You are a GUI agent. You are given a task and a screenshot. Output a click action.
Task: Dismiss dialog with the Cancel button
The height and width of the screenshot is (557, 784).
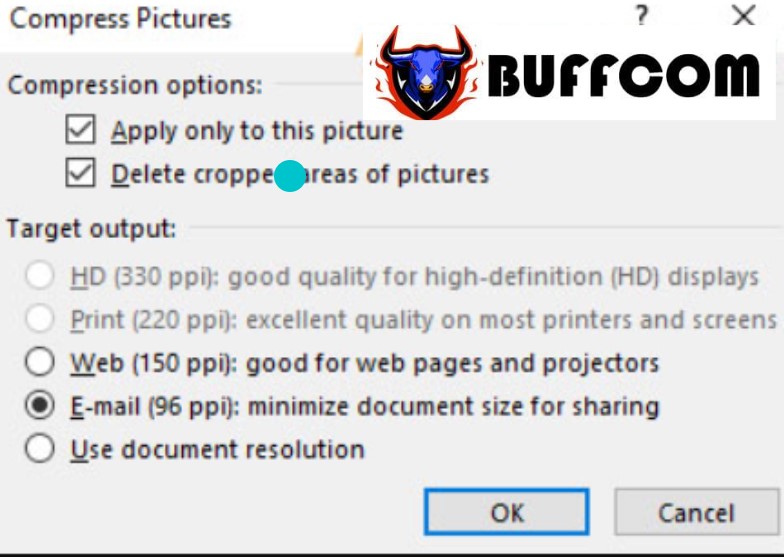point(696,512)
